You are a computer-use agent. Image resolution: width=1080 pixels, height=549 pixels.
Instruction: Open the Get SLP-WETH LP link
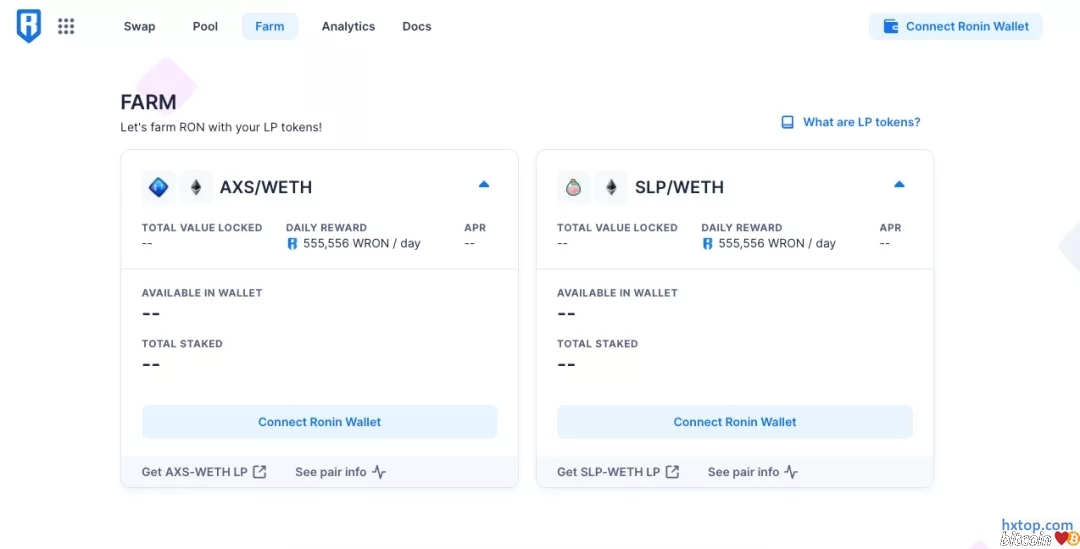pos(608,472)
